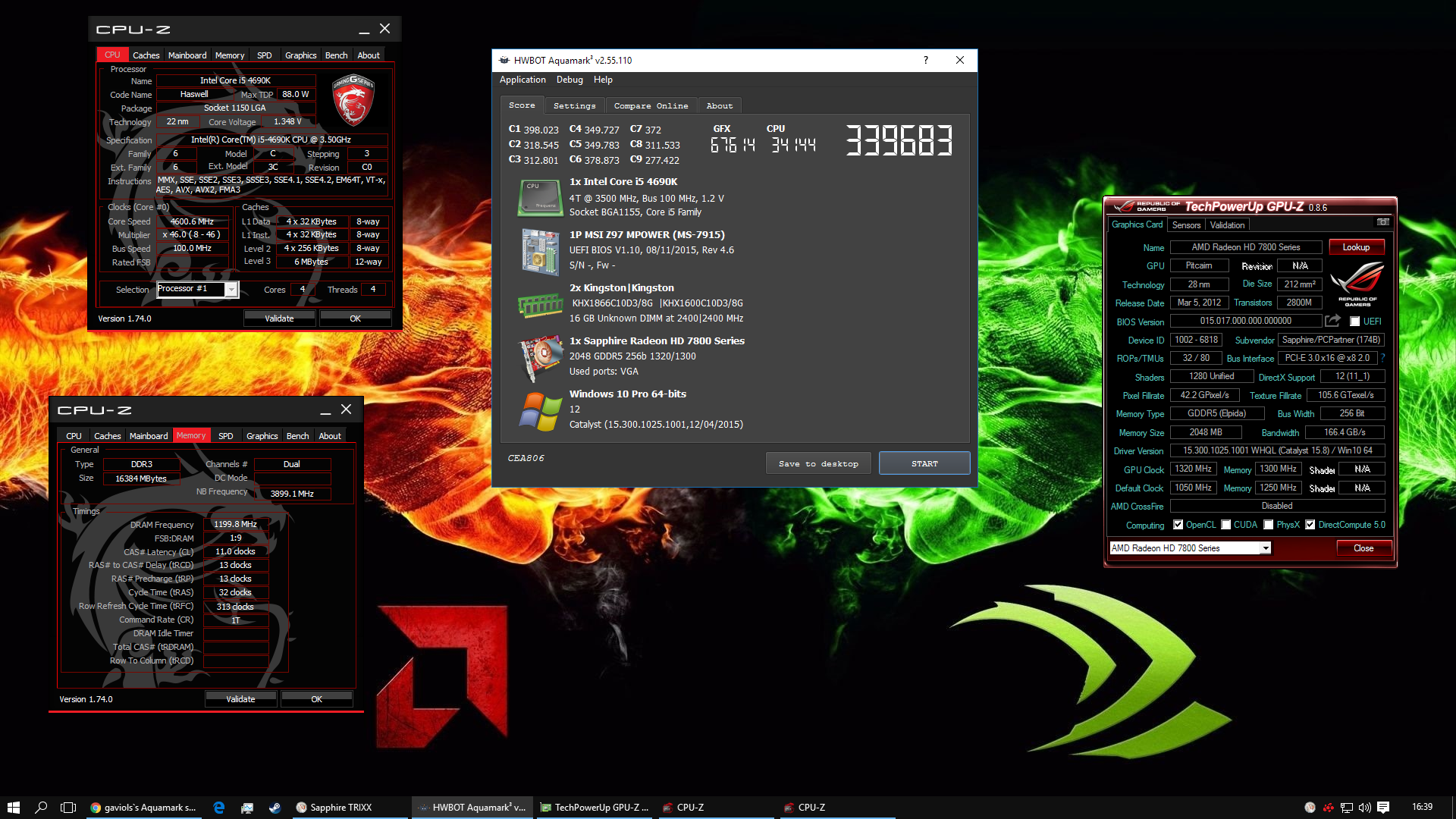
Task: Click the taskbar clock showing 16:39
Action: point(1422,807)
